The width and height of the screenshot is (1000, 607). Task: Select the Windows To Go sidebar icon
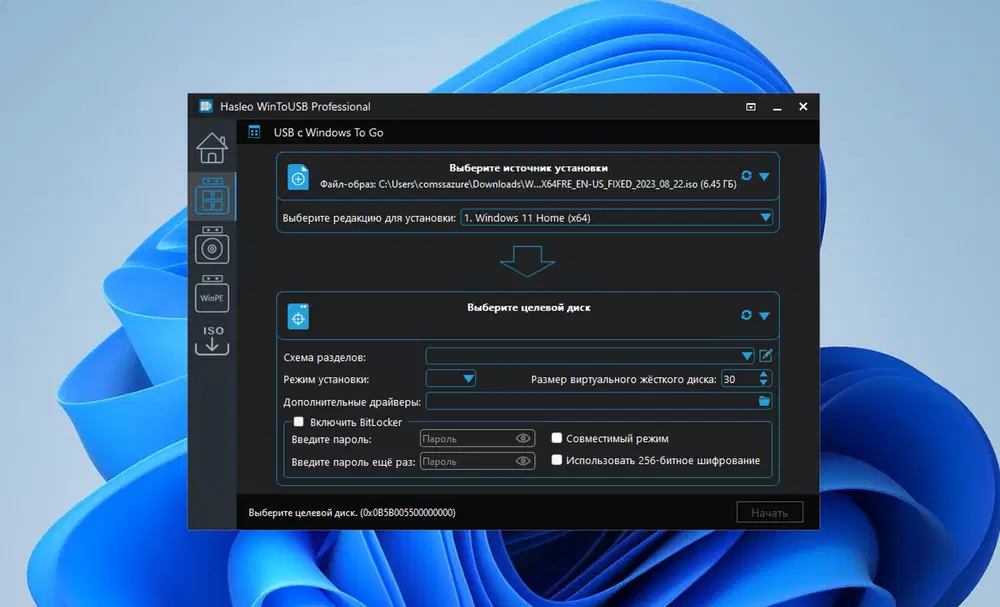click(212, 196)
